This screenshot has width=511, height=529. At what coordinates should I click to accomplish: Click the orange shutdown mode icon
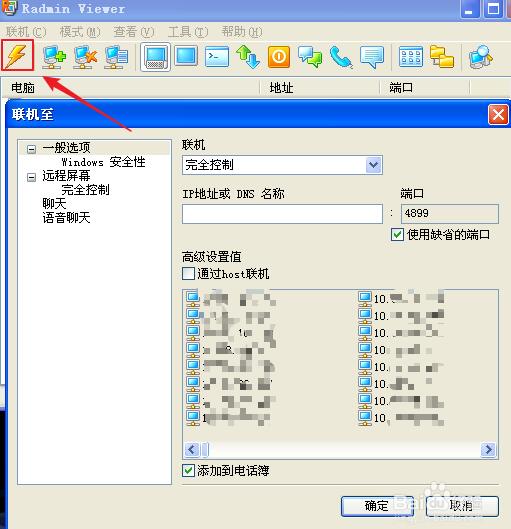click(x=279, y=56)
